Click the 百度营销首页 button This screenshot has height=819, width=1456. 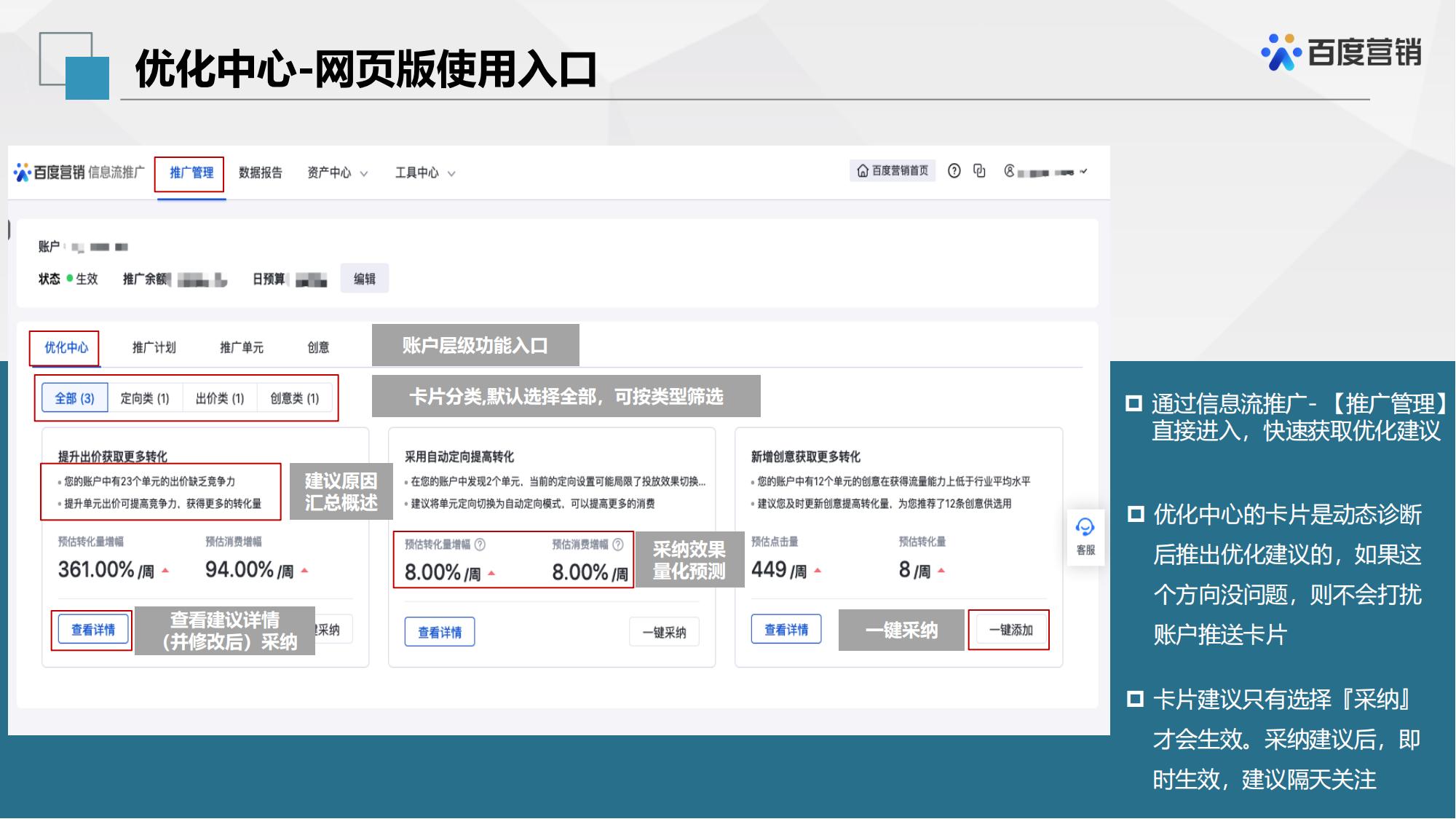click(893, 171)
